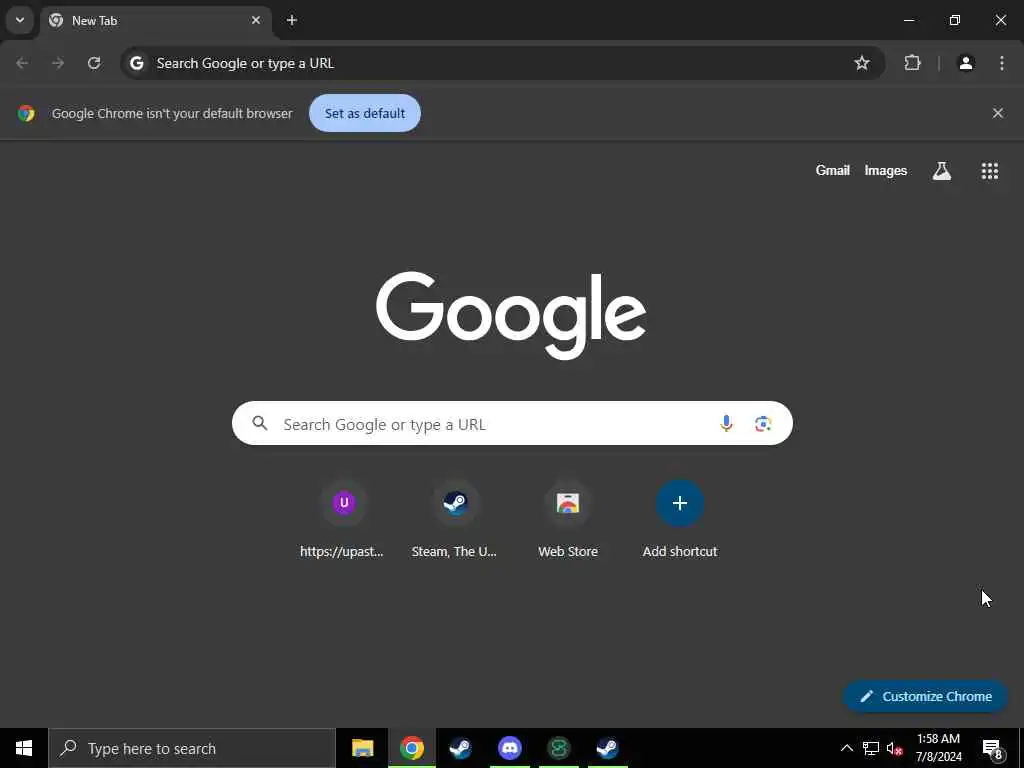This screenshot has height=768, width=1024.
Task: Open the Extensions puzzle icon
Action: tap(912, 63)
